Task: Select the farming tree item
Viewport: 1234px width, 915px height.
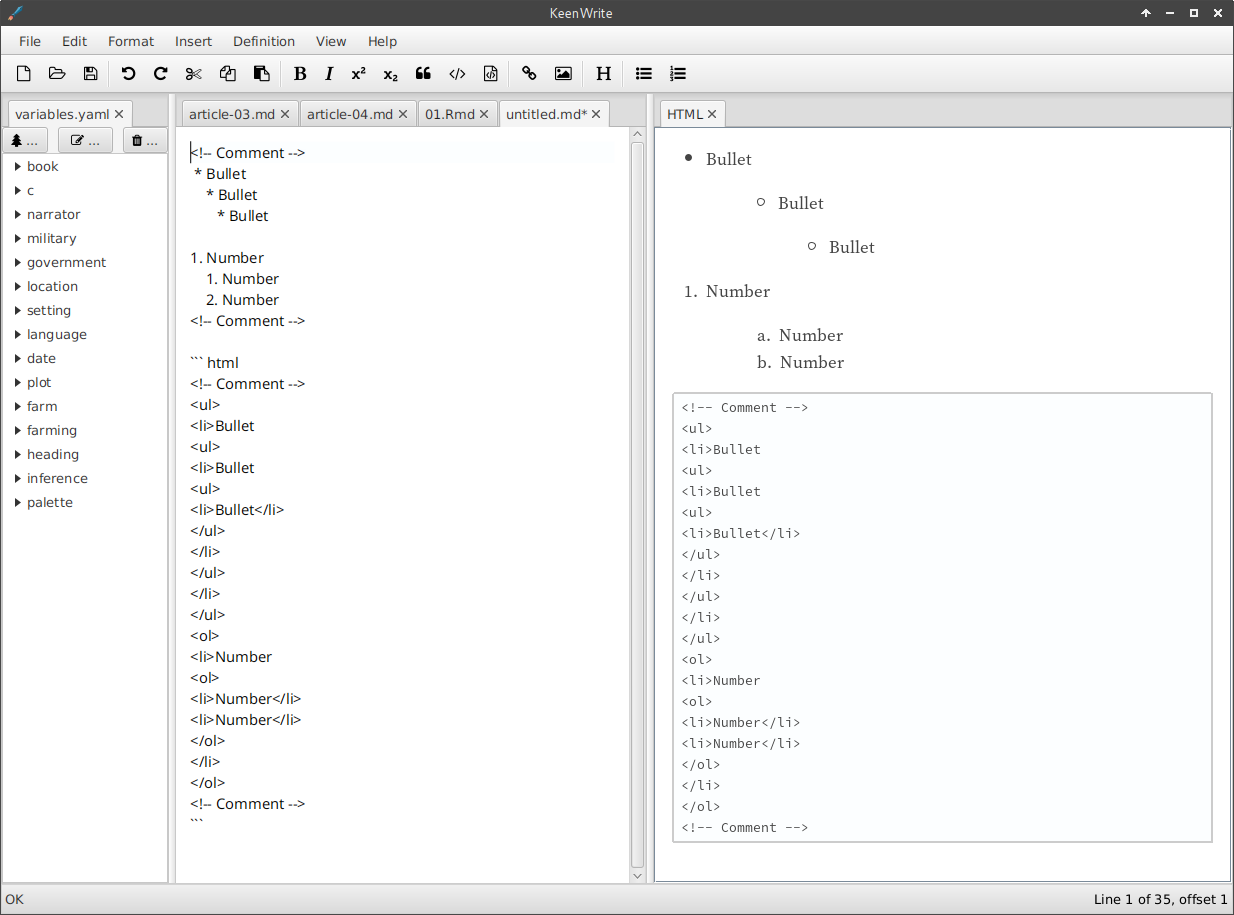Action: [52, 430]
